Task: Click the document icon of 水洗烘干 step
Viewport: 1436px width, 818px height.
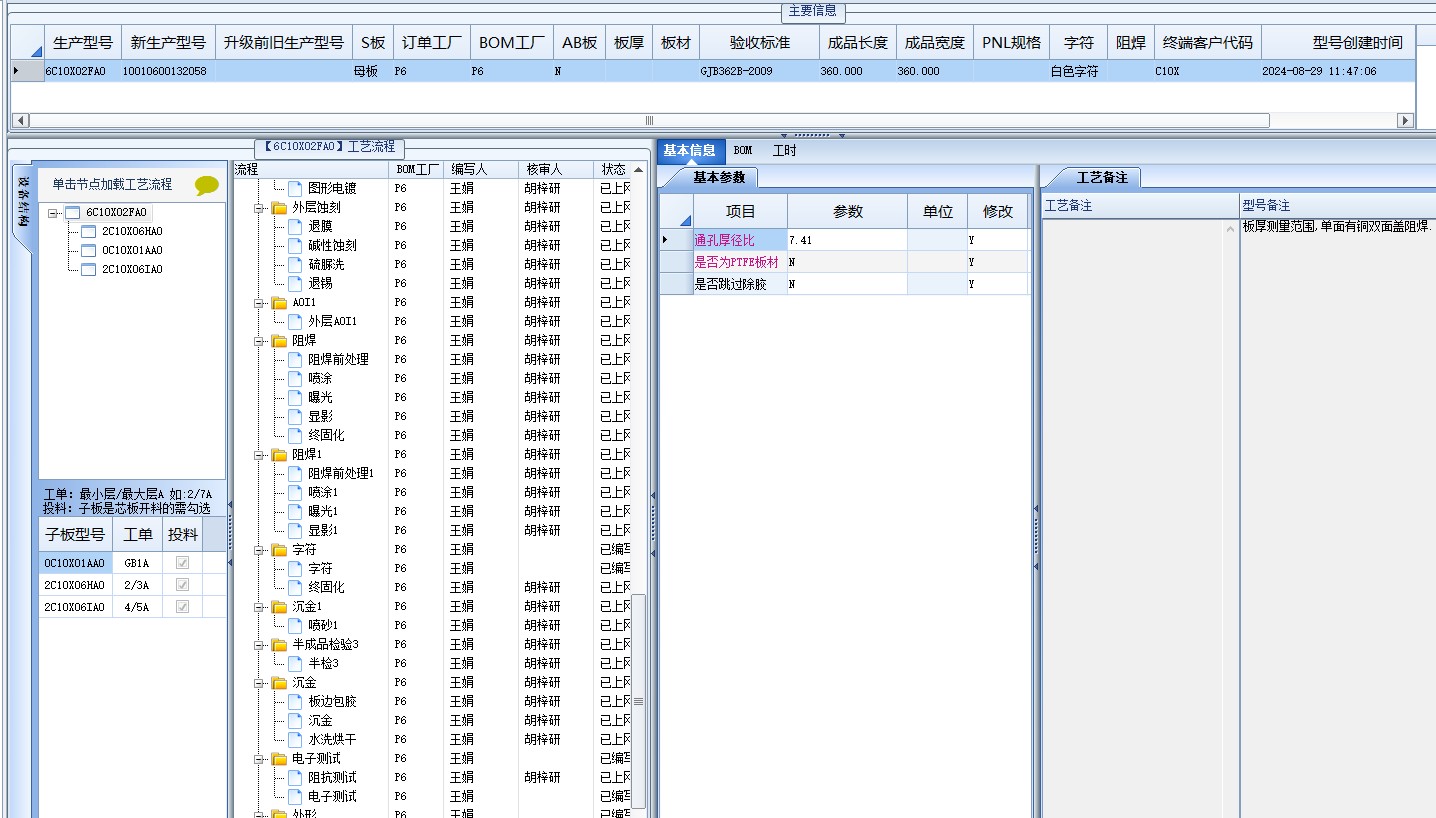Action: pyautogui.click(x=295, y=739)
